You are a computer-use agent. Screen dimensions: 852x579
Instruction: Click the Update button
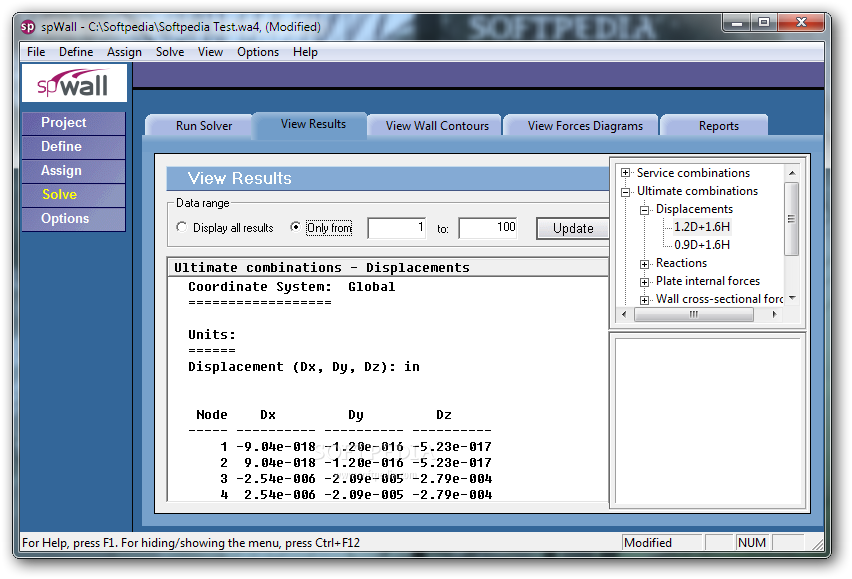point(573,228)
